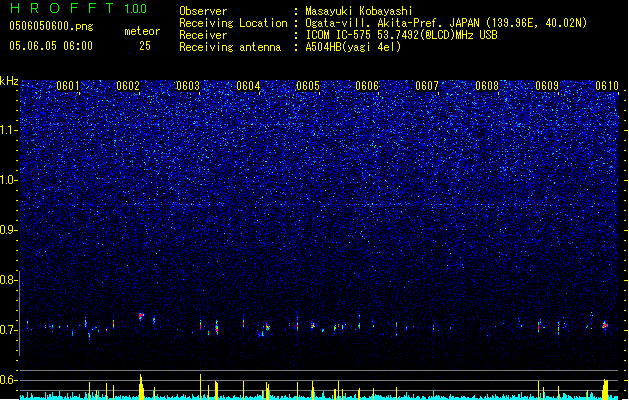Click time marker 0605
The image size is (629, 400).
point(308,86)
